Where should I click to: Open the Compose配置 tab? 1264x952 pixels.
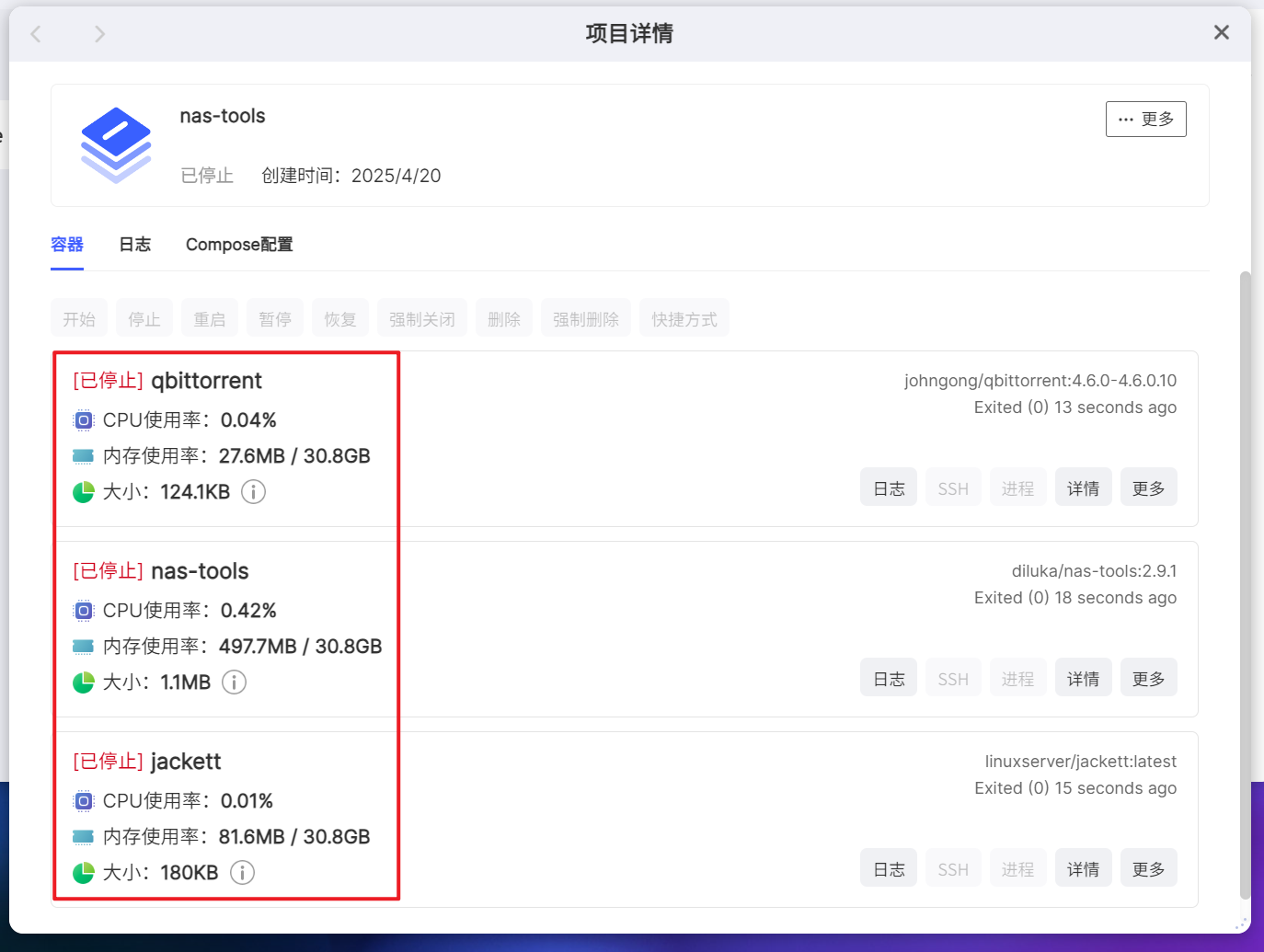[239, 245]
